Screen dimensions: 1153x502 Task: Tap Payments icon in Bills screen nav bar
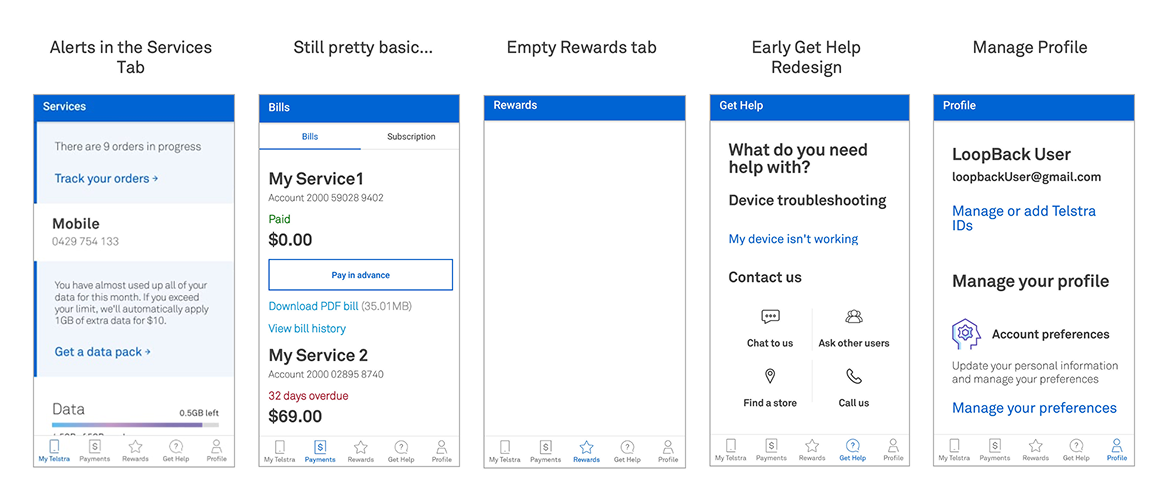pos(320,447)
